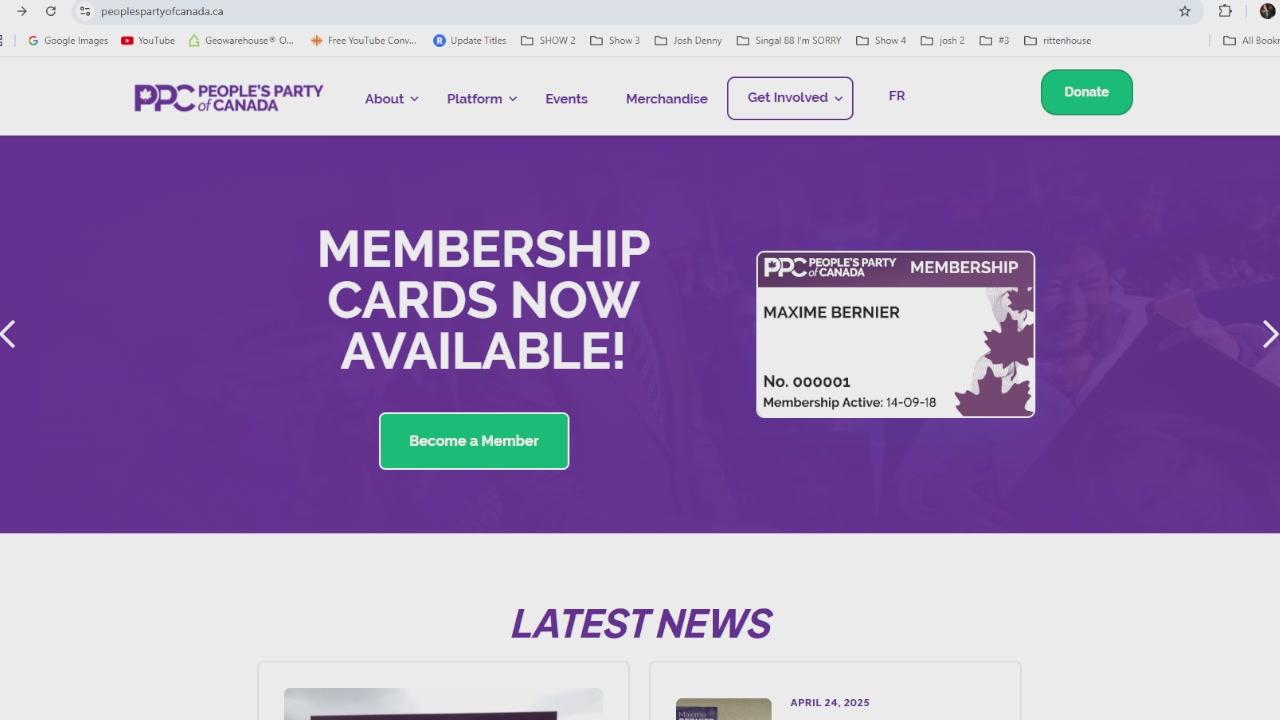Open the Geowarehouse bookmark
Viewport: 1280px width, 720px height.
[x=241, y=41]
